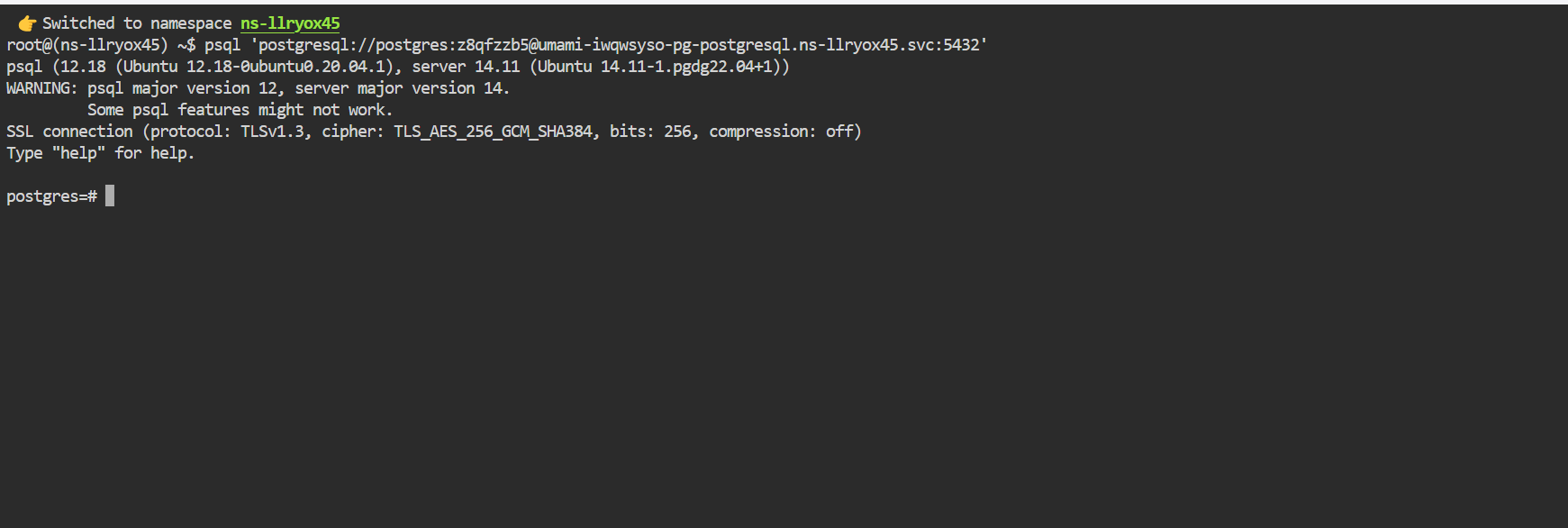
Task: Click 'SSL connection' at line start
Action: tap(69, 132)
